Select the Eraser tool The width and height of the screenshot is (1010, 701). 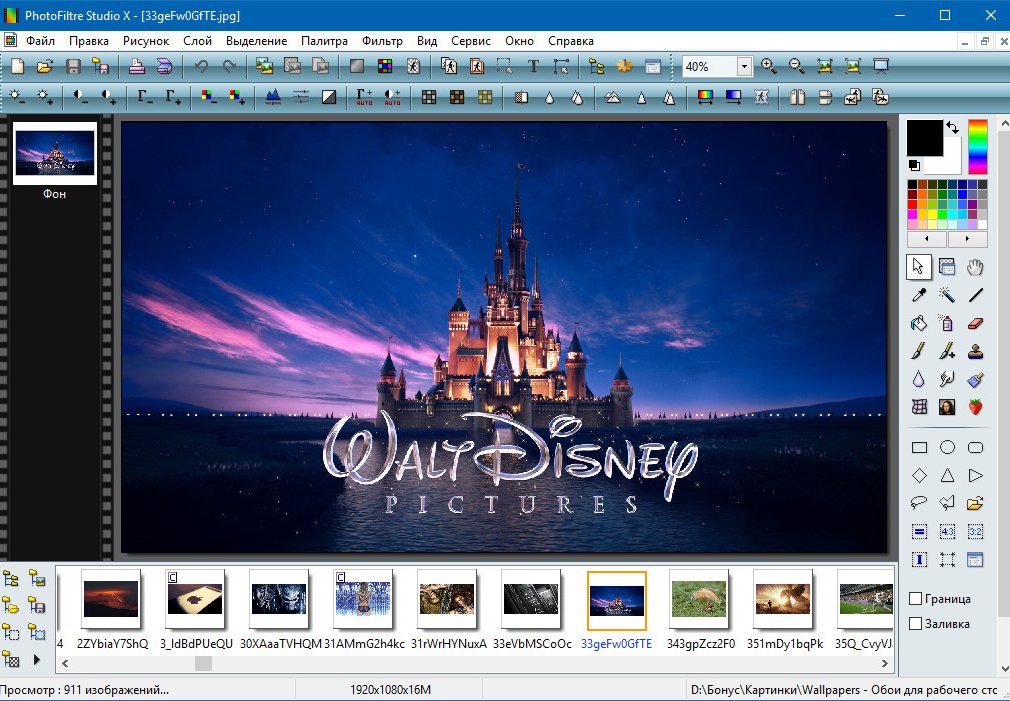click(x=976, y=323)
